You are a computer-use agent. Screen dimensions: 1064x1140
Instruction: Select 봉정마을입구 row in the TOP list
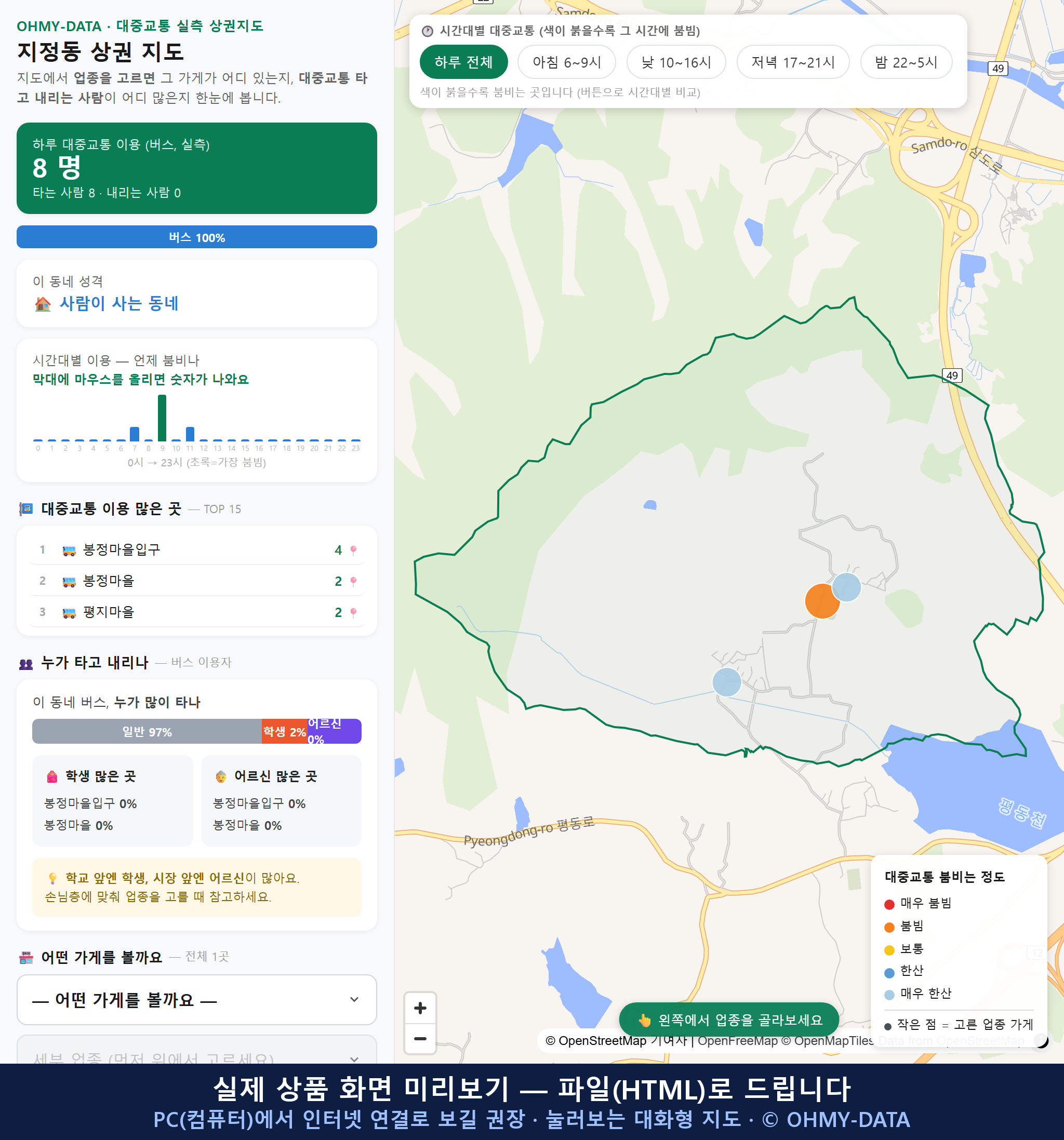(x=197, y=549)
